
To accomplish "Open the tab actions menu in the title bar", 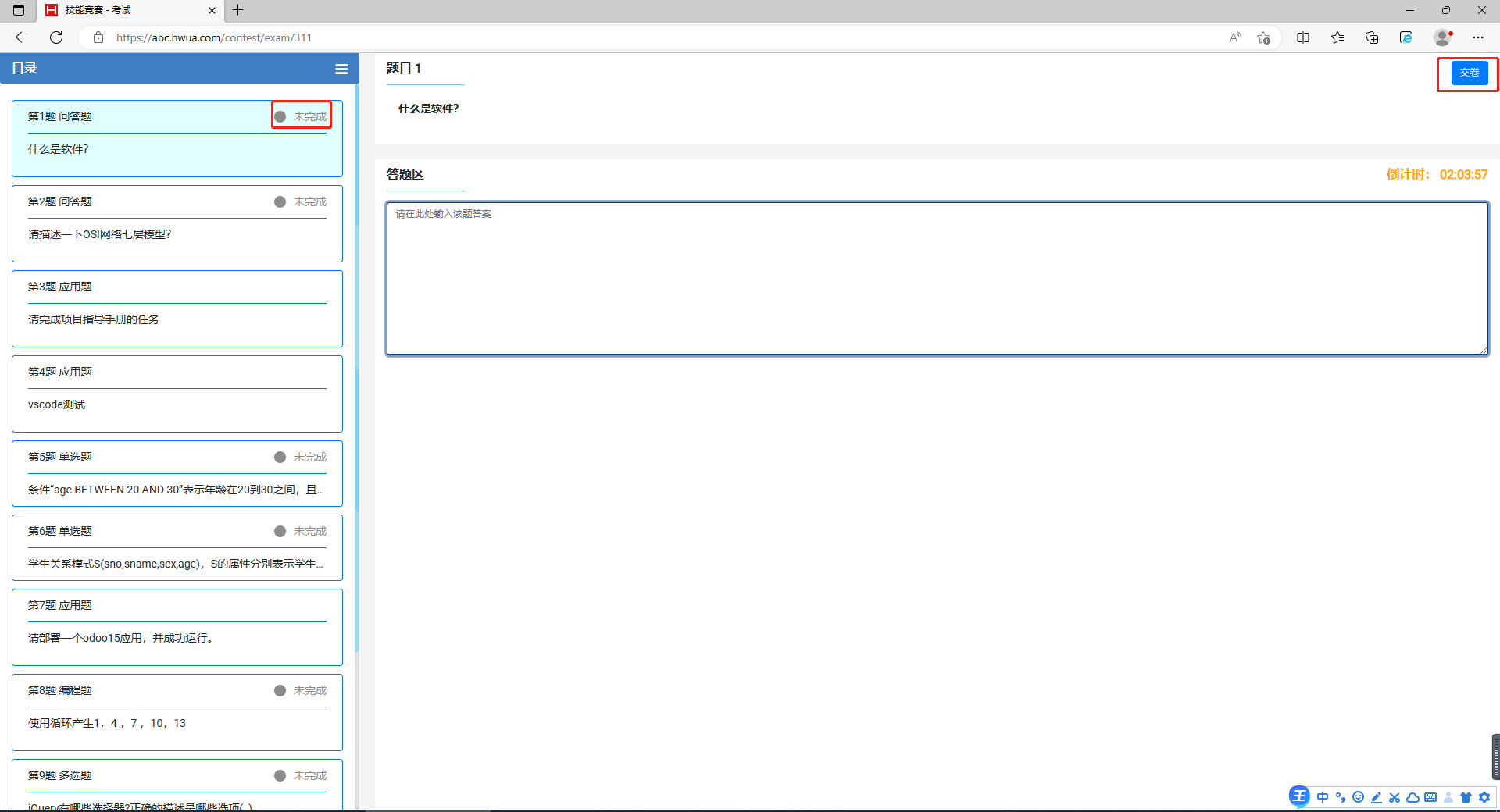I will (x=19, y=10).
